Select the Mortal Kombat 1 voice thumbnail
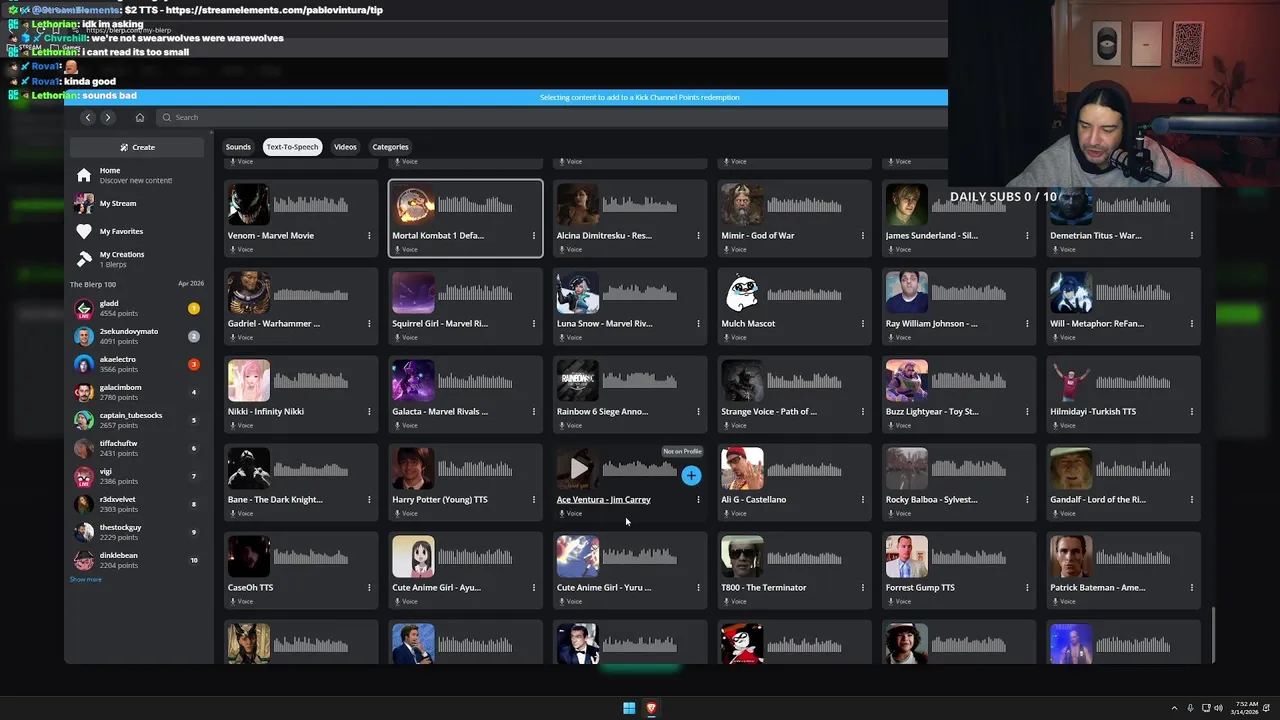1280x720 pixels. coord(413,205)
